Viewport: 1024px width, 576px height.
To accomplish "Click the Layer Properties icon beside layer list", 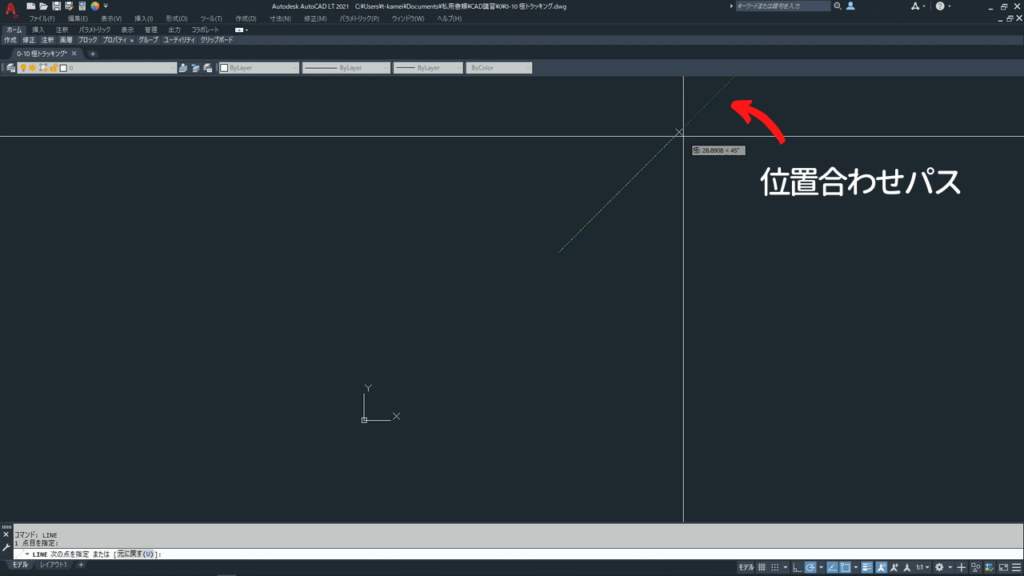I will click(x=11, y=68).
